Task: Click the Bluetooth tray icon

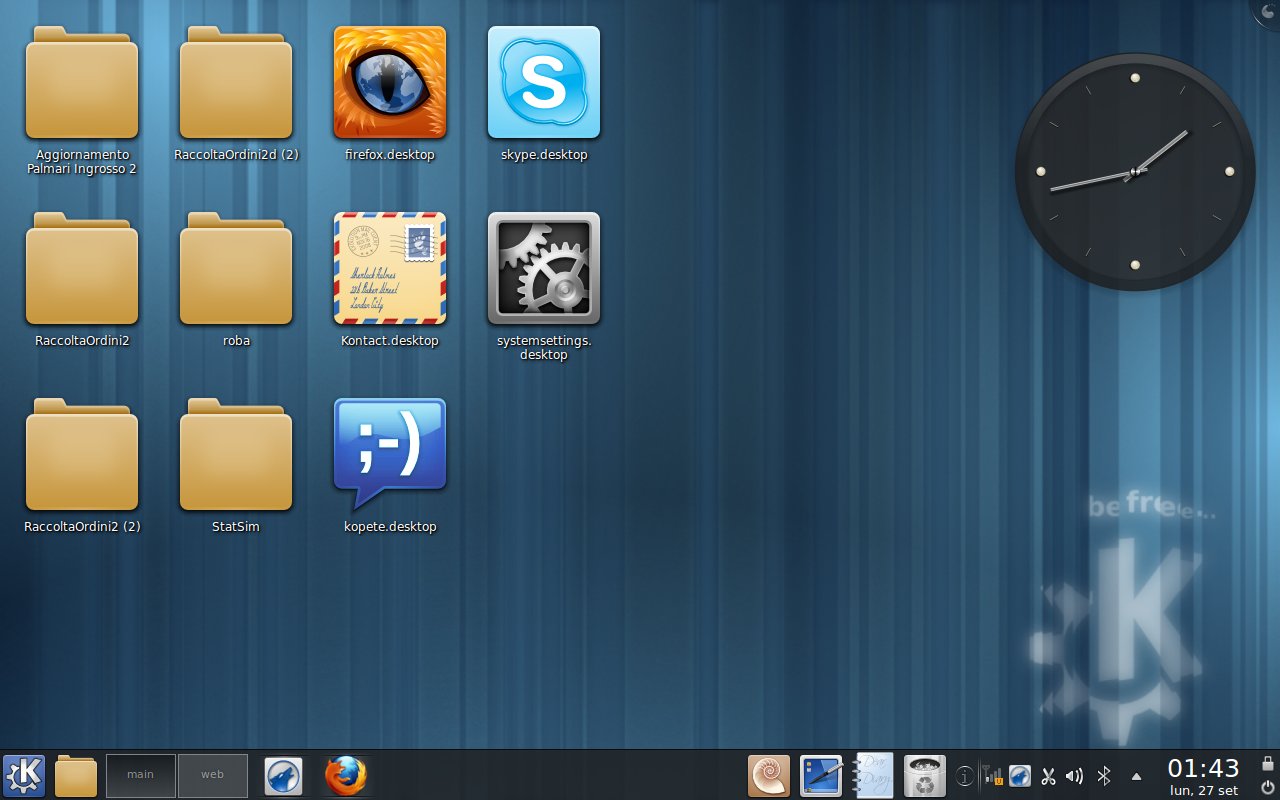Action: click(x=1104, y=776)
